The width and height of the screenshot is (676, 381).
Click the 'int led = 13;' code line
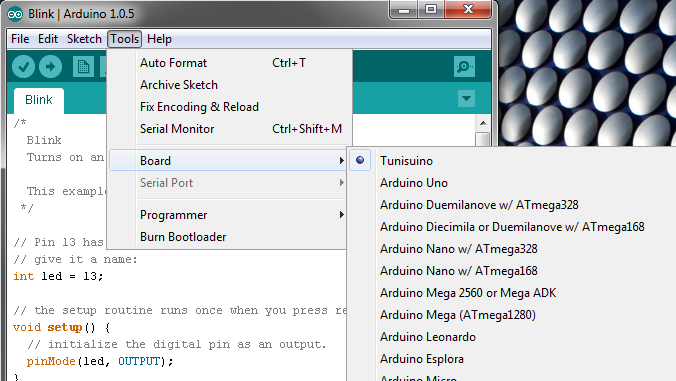pos(58,276)
